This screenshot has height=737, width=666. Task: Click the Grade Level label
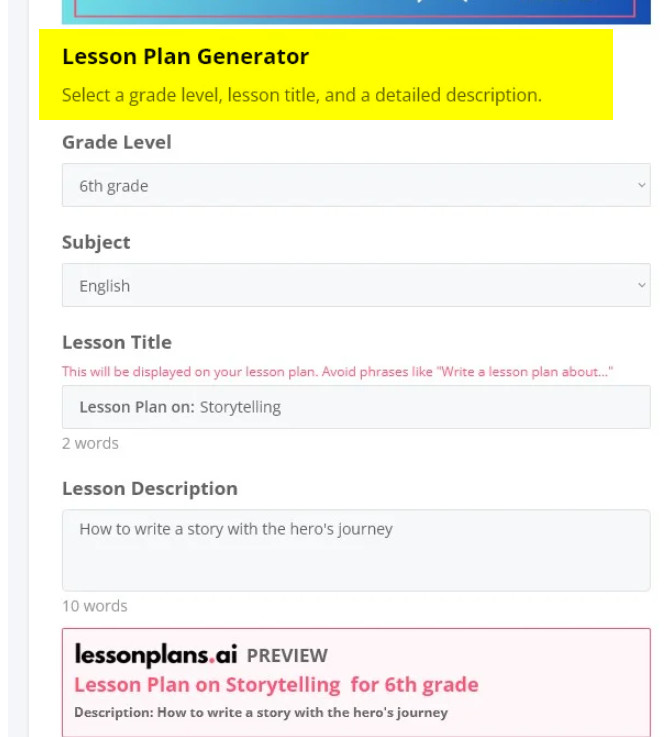click(x=117, y=142)
